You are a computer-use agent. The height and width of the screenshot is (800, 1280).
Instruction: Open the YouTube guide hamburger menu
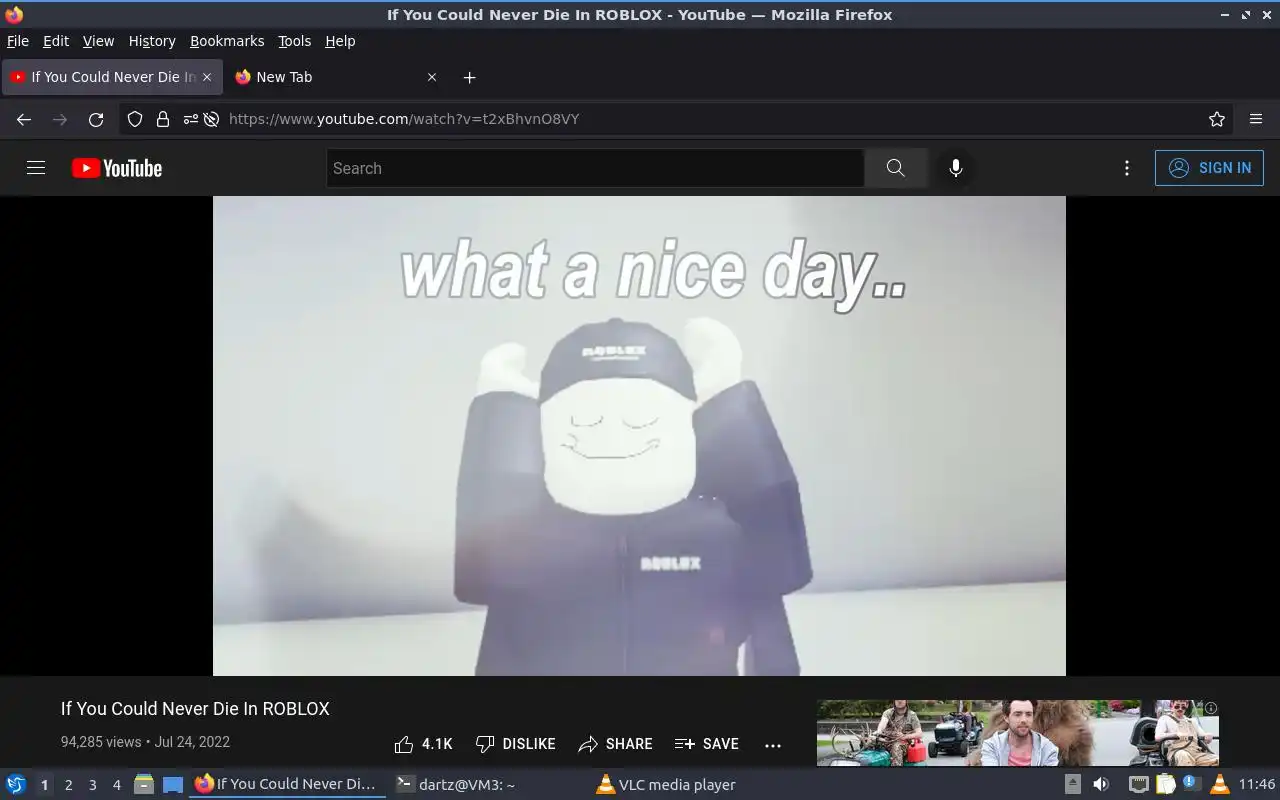pos(36,168)
